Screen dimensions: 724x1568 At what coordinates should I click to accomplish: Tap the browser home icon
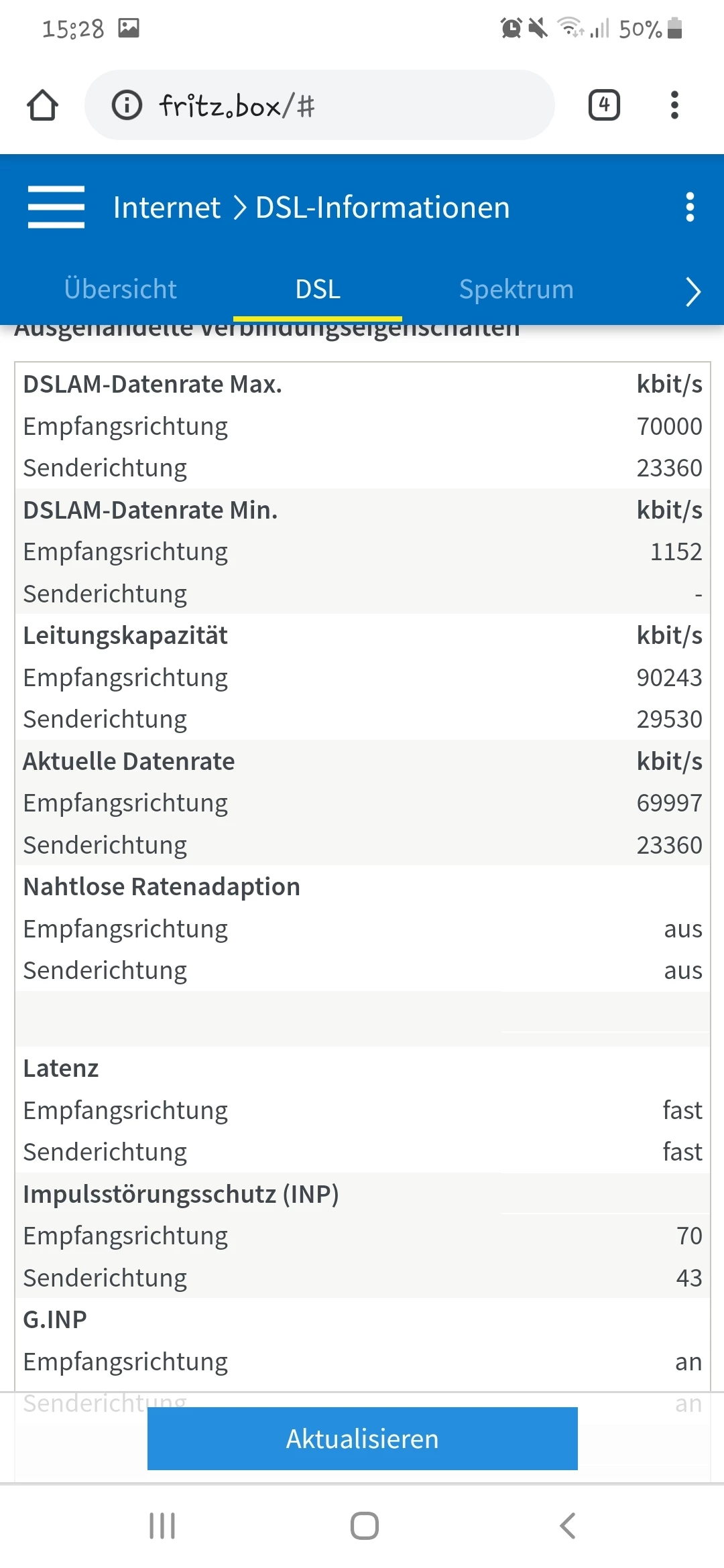tap(42, 105)
